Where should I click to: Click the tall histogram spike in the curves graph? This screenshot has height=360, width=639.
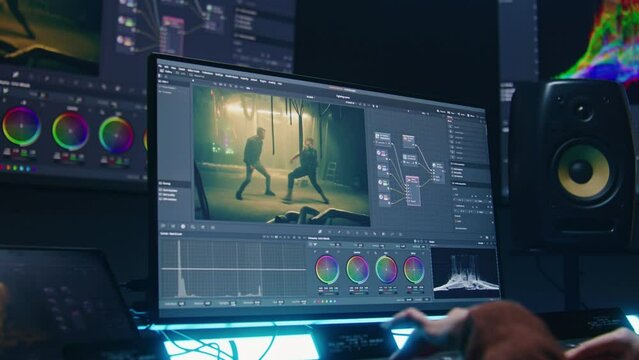point(179,267)
